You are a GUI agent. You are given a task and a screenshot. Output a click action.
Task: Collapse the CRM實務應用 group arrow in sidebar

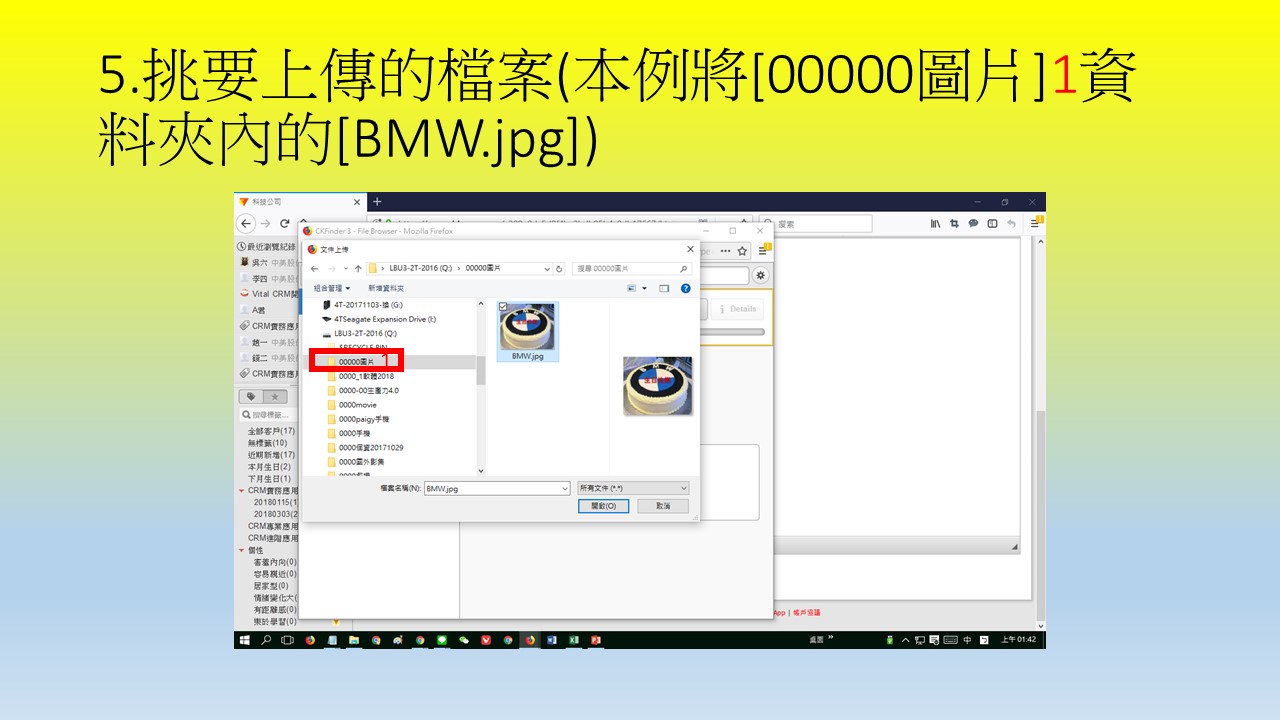(x=241, y=491)
